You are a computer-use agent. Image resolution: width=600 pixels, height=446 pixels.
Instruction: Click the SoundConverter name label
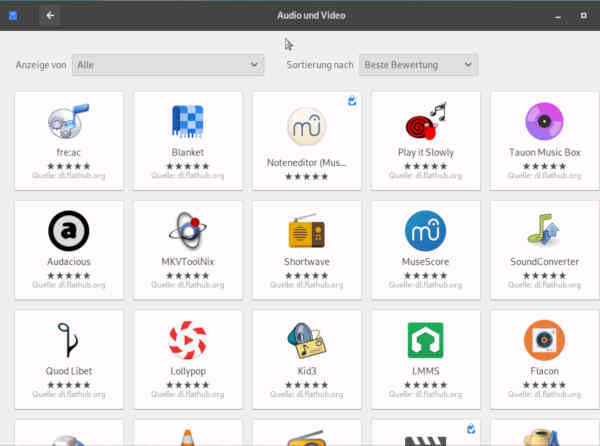(545, 262)
